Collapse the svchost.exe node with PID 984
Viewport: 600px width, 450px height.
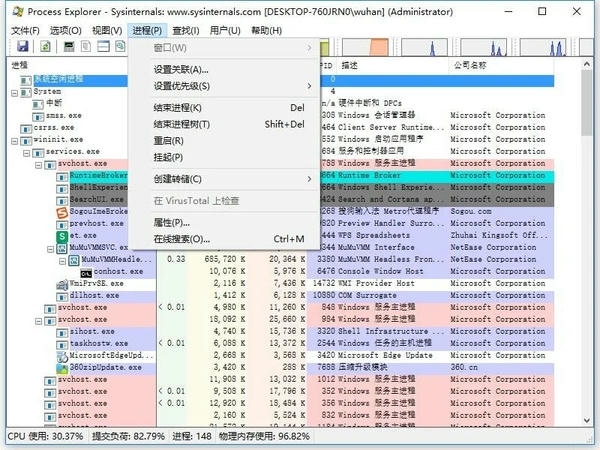pos(39,321)
